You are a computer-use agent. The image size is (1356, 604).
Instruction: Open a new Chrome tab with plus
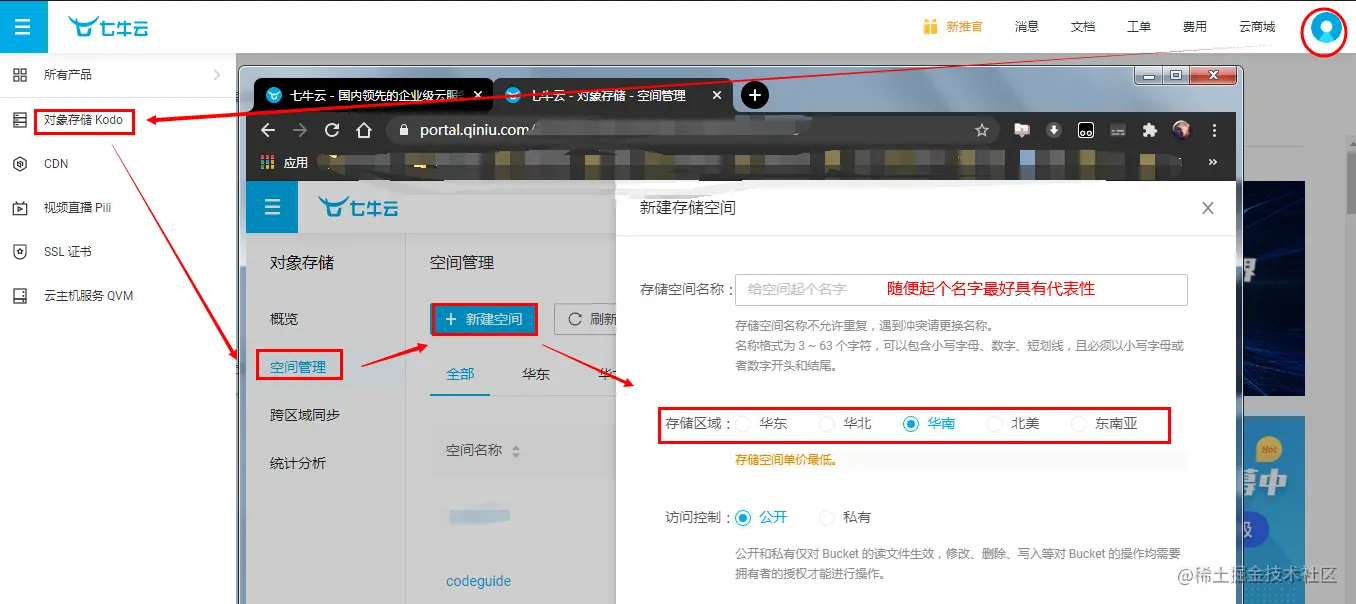755,95
